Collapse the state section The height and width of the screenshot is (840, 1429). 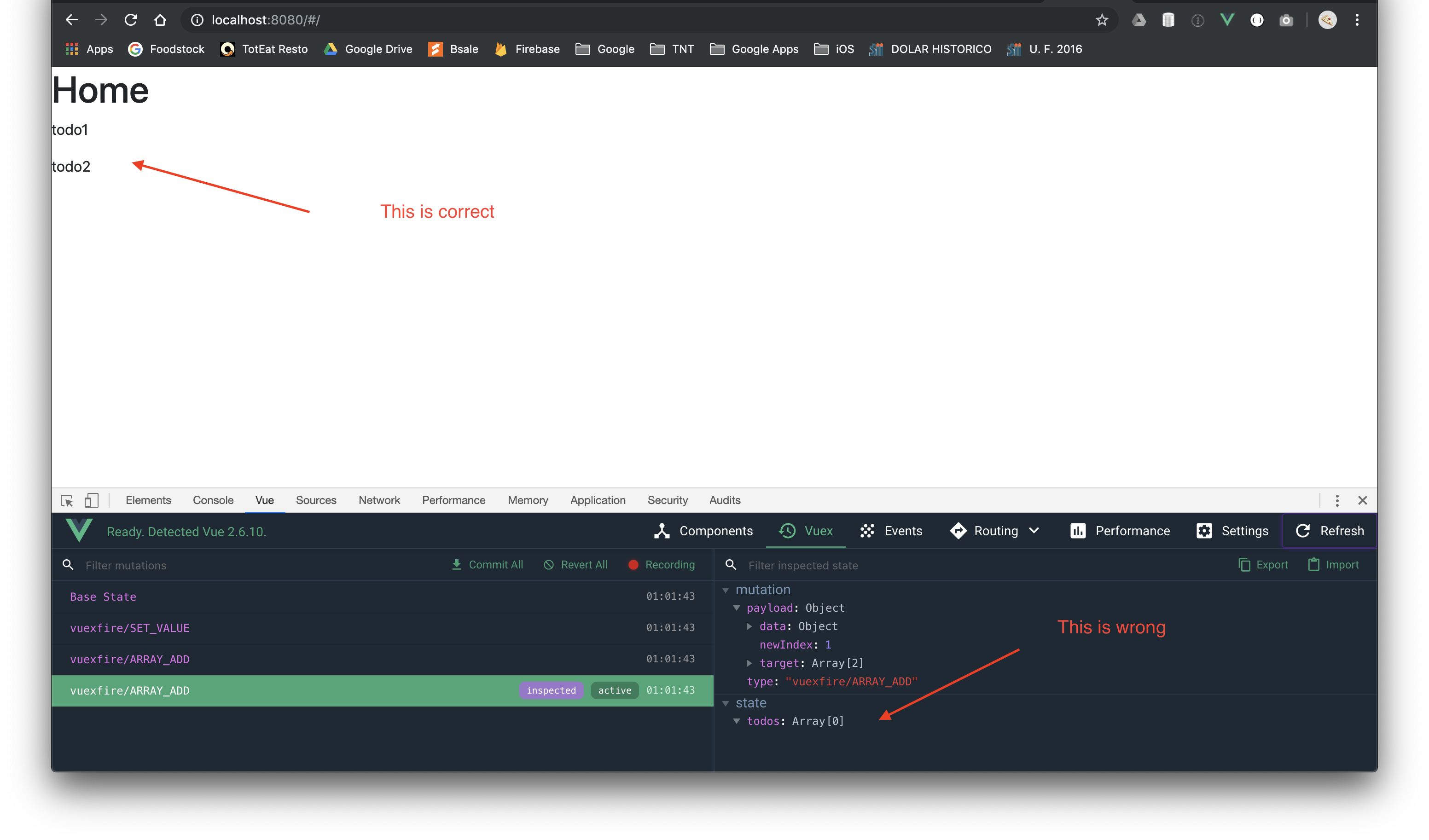(725, 703)
